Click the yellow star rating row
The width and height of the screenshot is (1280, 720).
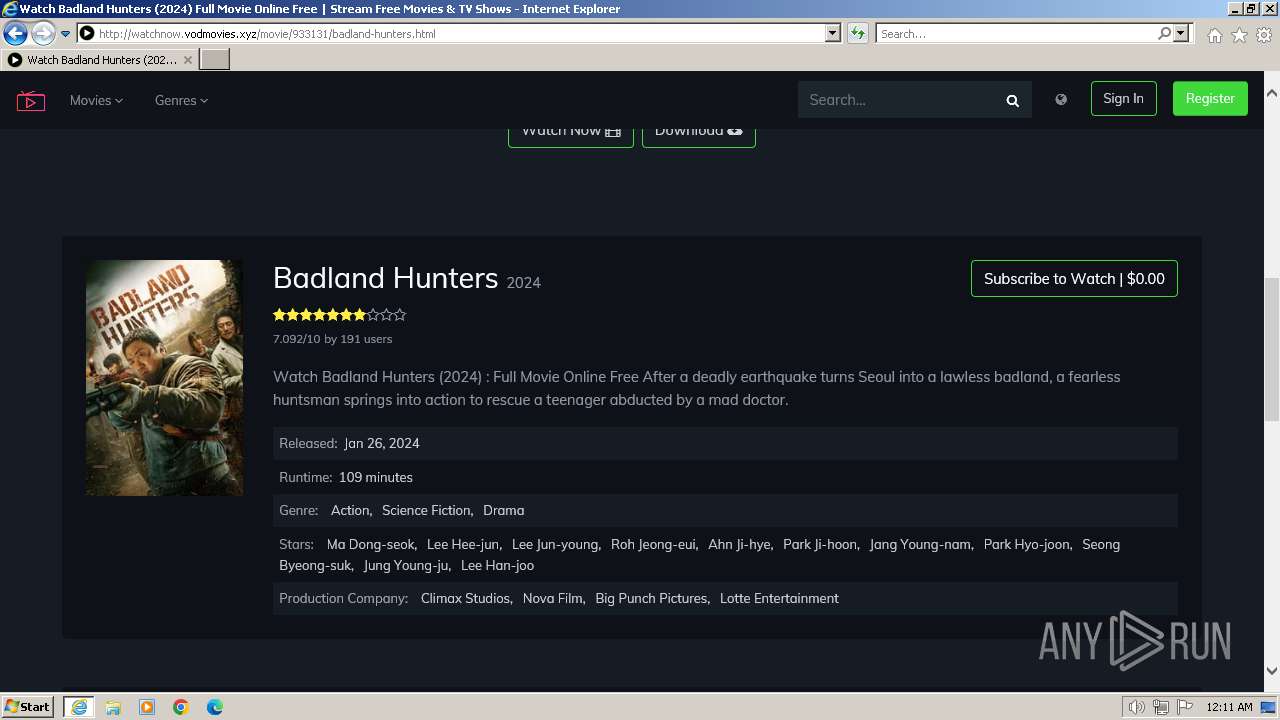point(339,315)
